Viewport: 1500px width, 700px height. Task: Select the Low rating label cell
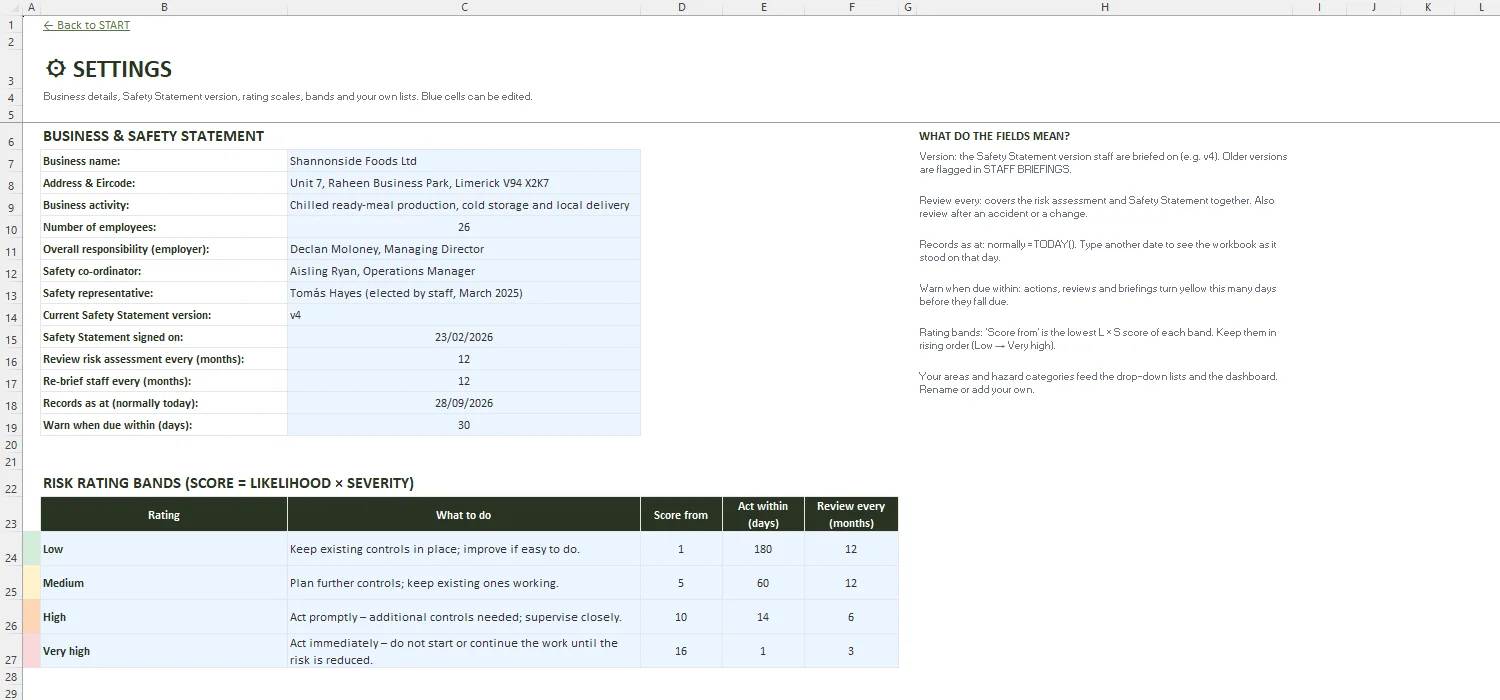click(164, 549)
